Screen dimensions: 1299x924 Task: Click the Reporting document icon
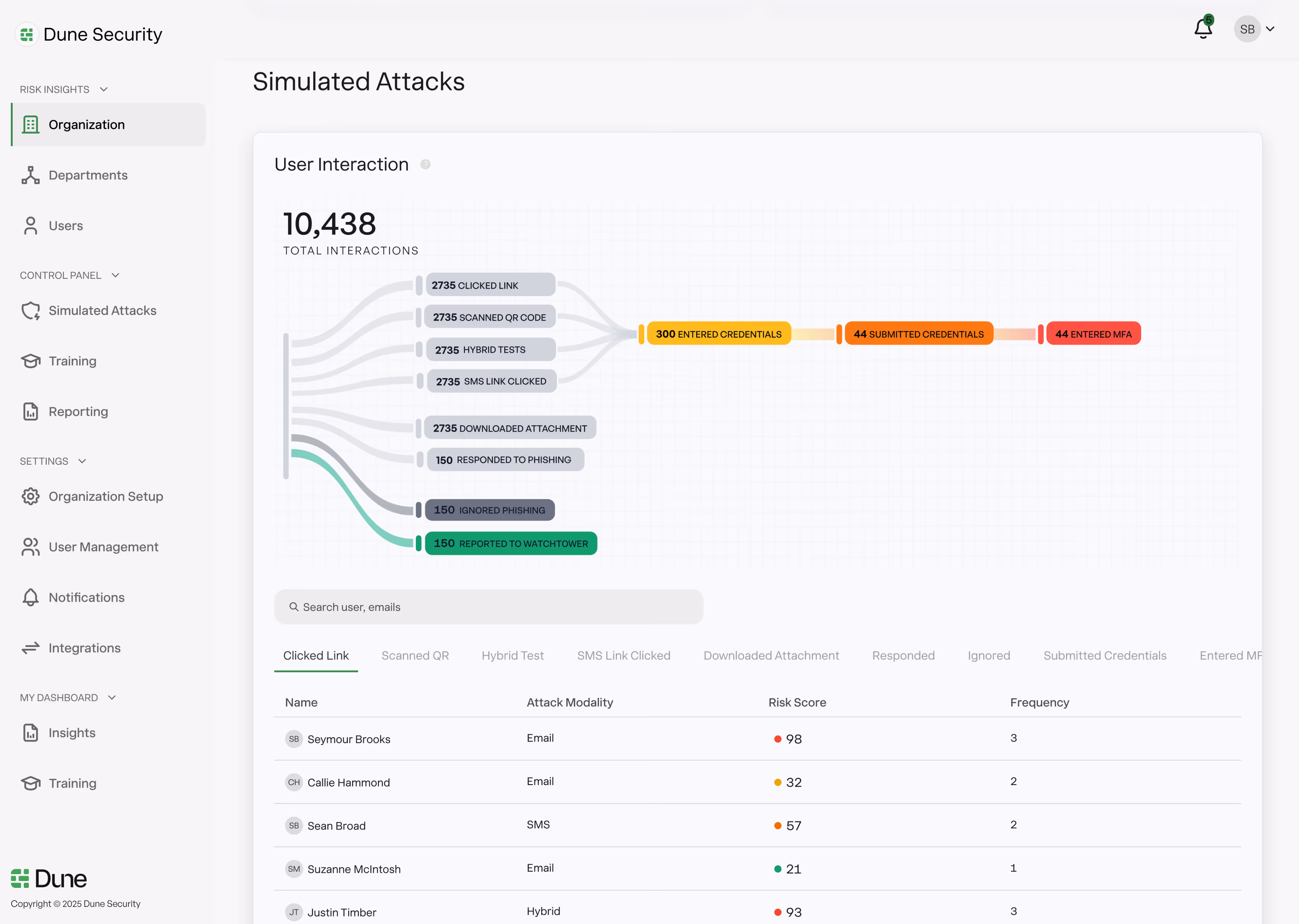31,411
